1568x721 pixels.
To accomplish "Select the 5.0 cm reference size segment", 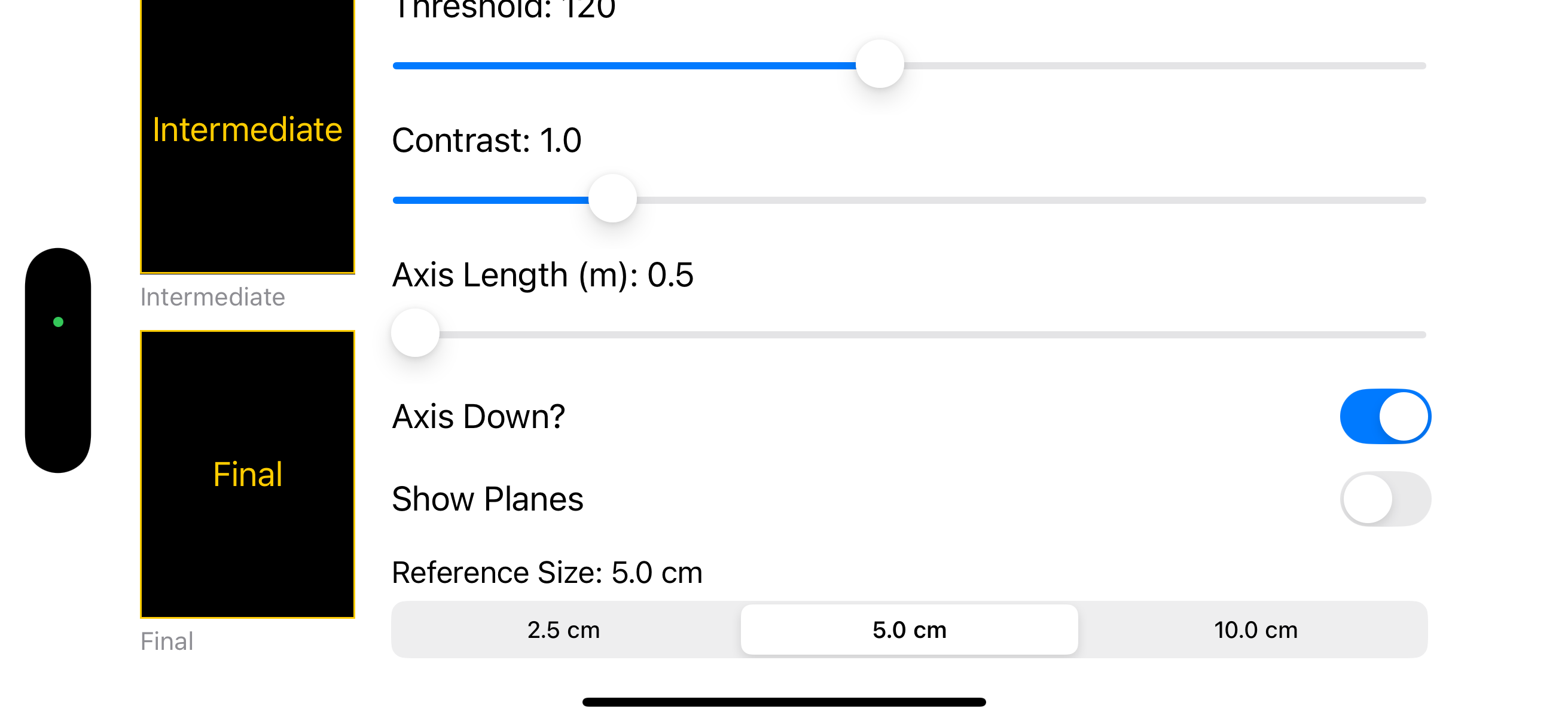I will 909,630.
